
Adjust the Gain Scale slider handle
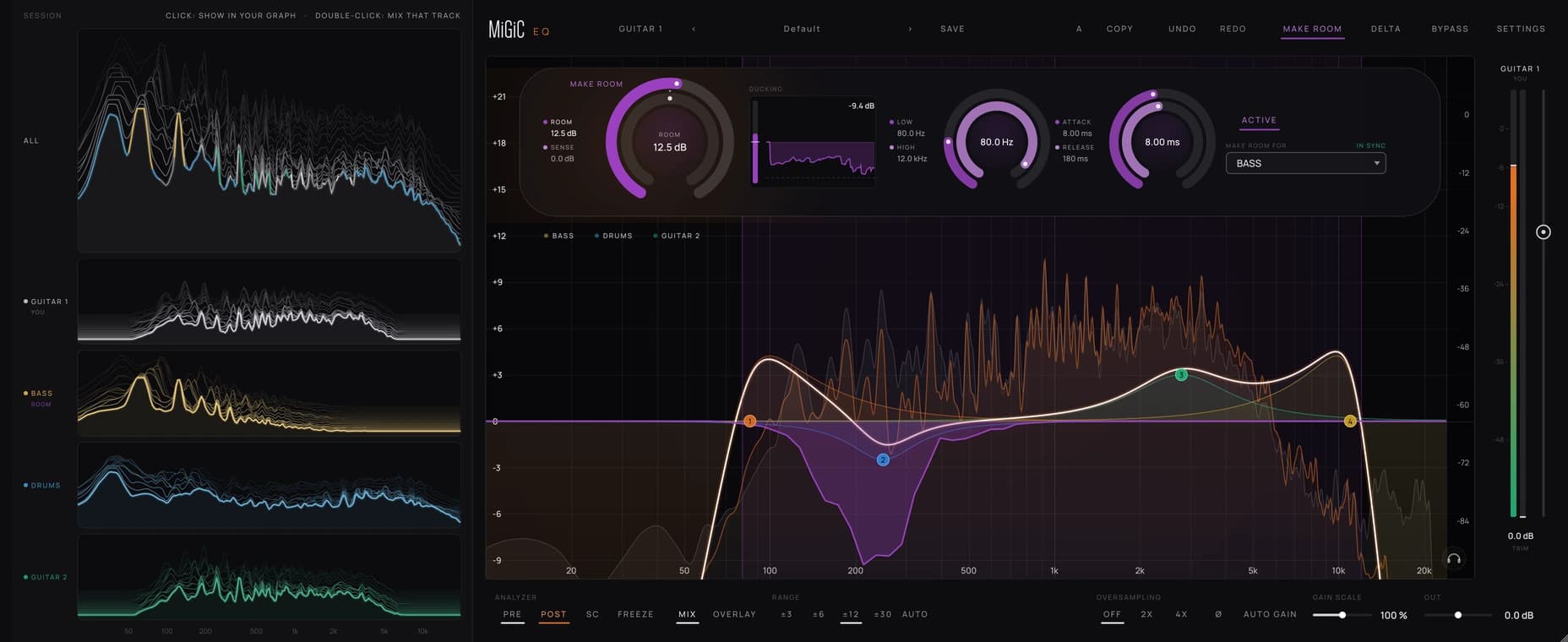point(1342,615)
